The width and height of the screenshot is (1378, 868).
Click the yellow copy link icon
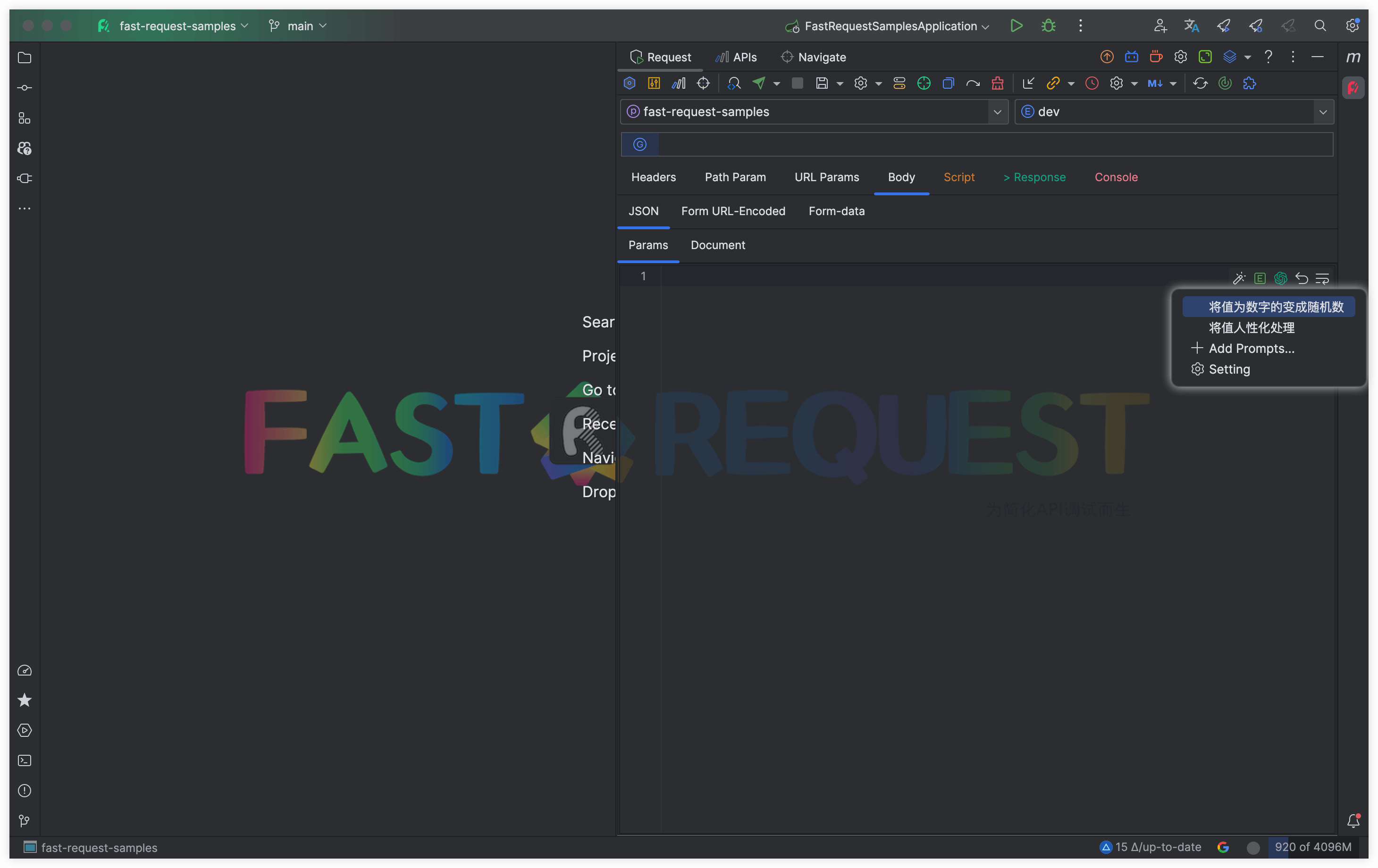(1053, 83)
